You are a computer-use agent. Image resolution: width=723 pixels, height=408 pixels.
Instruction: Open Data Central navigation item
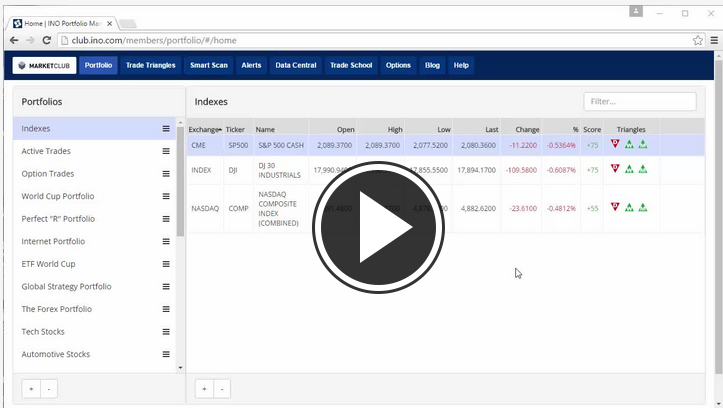(x=295, y=66)
